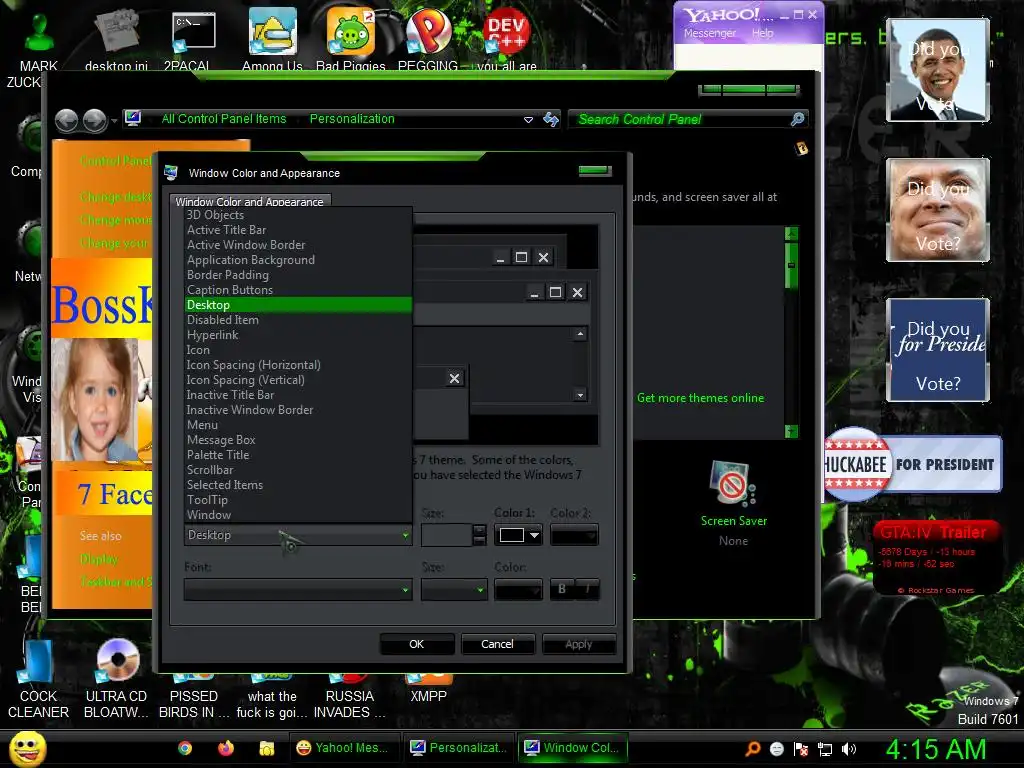This screenshot has width=1024, height=768.
Task: Choose Active Title Bar in the list
Action: 298,230
